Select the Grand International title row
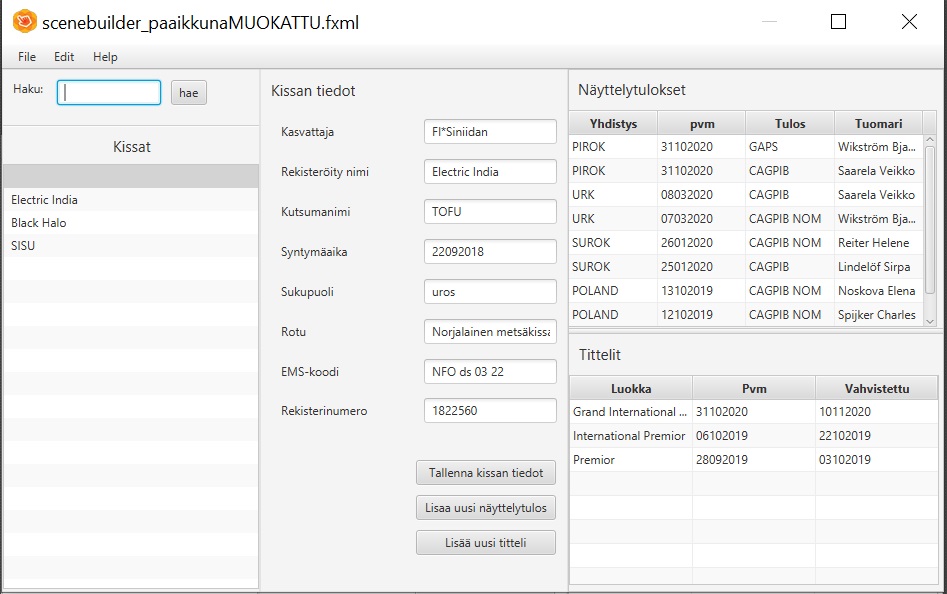Screen dimensions: 947x594 click(x=700, y=411)
